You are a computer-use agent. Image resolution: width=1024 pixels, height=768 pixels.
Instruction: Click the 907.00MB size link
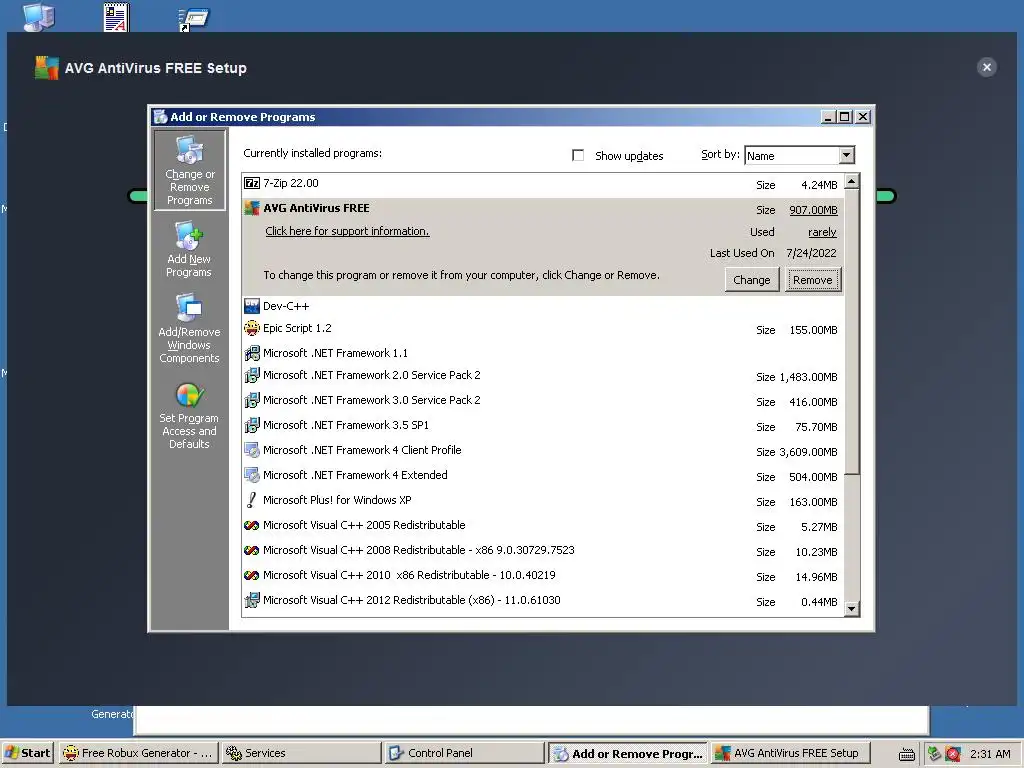pyautogui.click(x=813, y=210)
